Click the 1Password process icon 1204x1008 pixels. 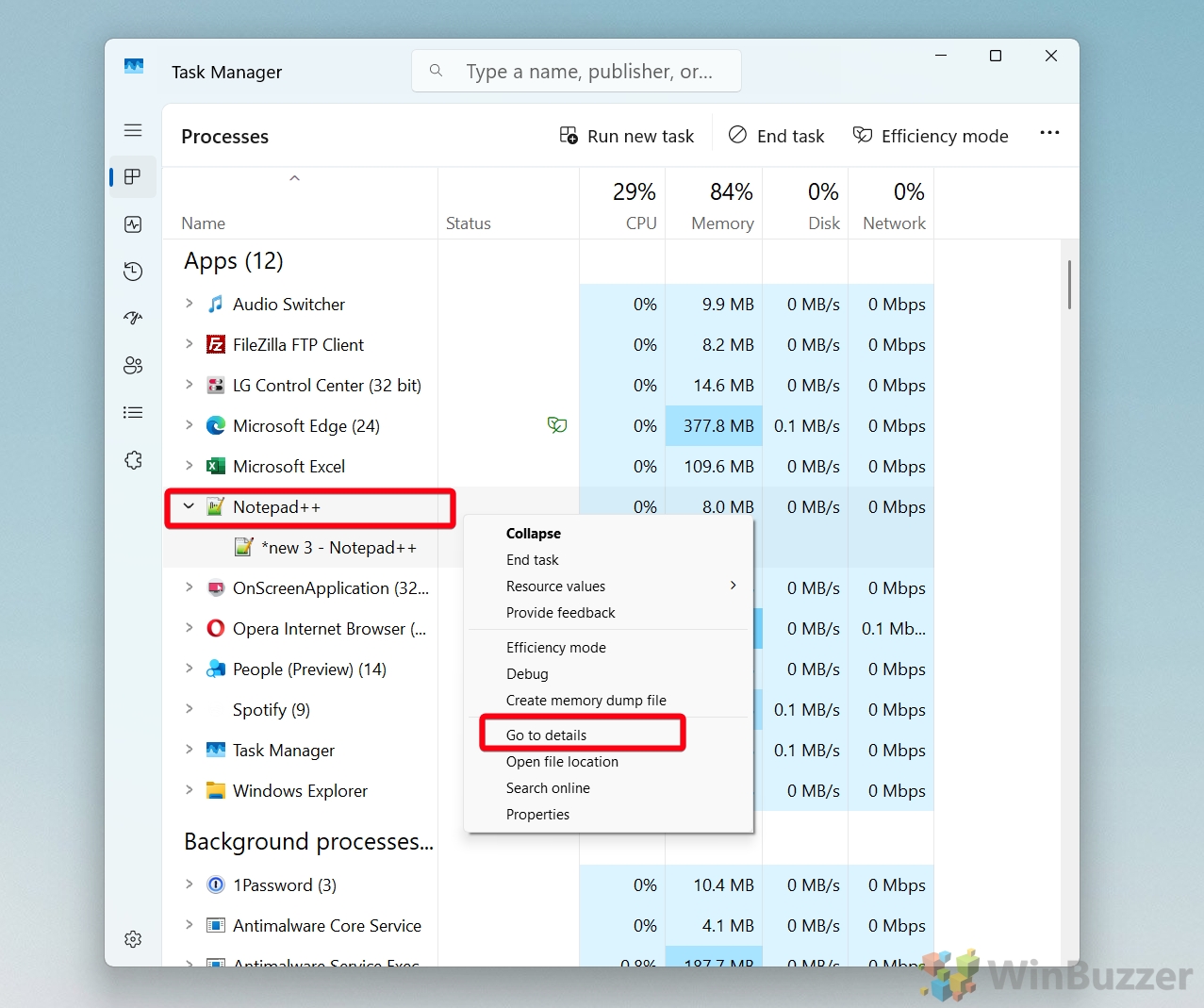click(x=216, y=884)
